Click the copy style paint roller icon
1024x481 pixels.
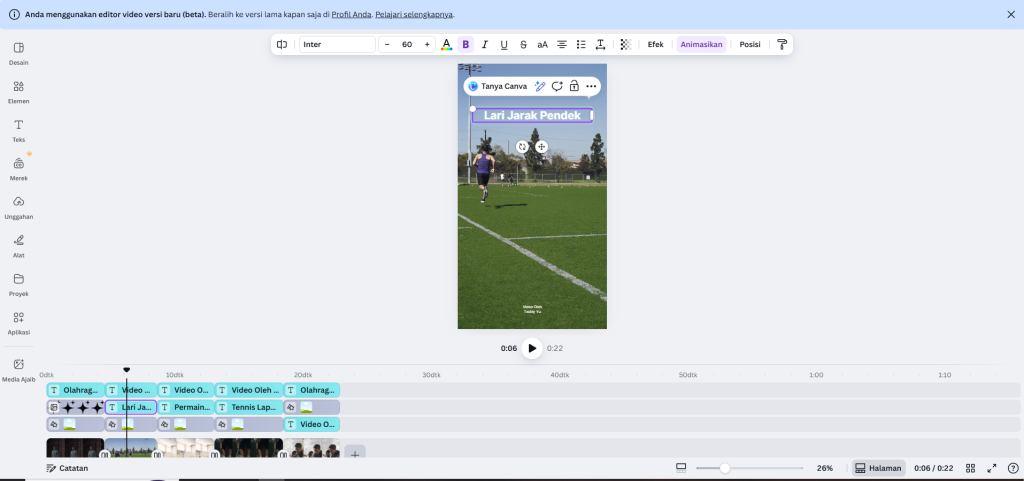click(x=782, y=44)
